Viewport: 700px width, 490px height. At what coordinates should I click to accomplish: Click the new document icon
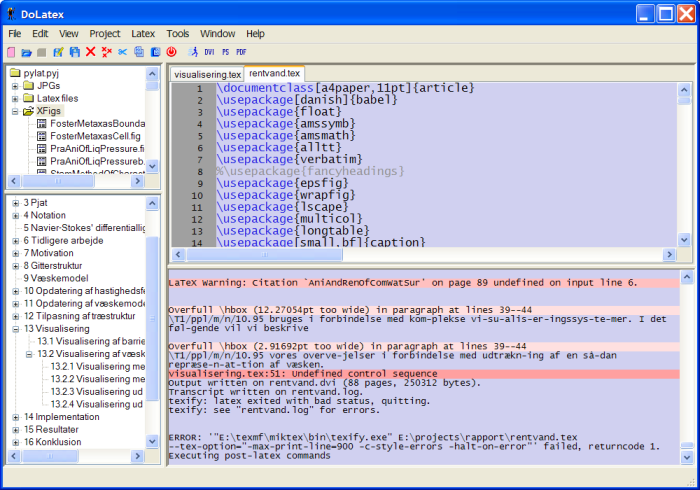tap(11, 51)
